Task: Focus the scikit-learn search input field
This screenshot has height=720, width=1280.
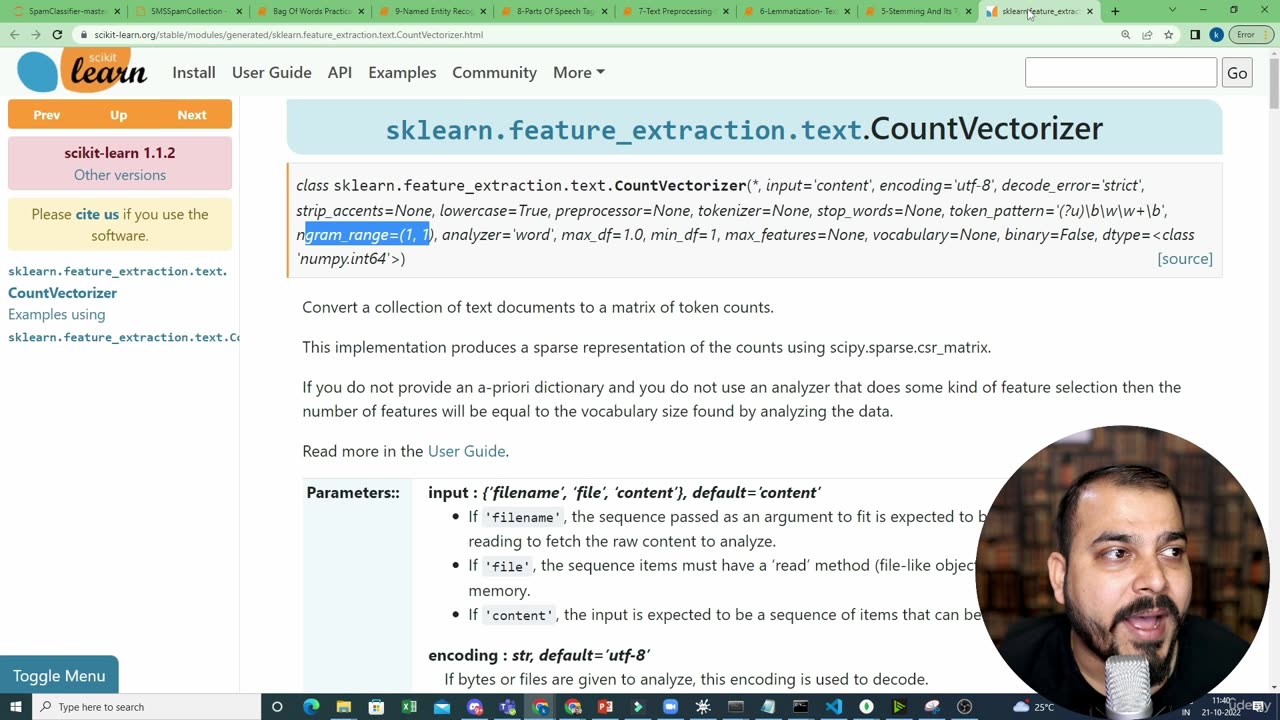Action: click(x=1120, y=72)
